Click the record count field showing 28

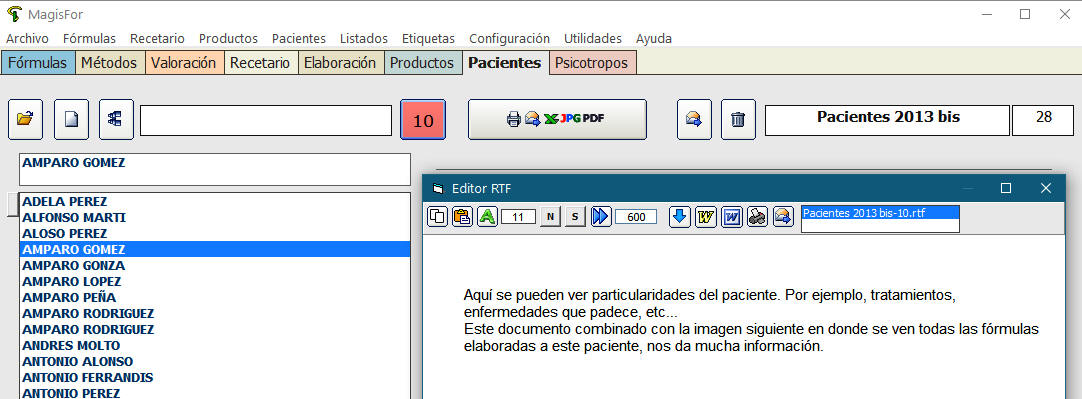1043,120
